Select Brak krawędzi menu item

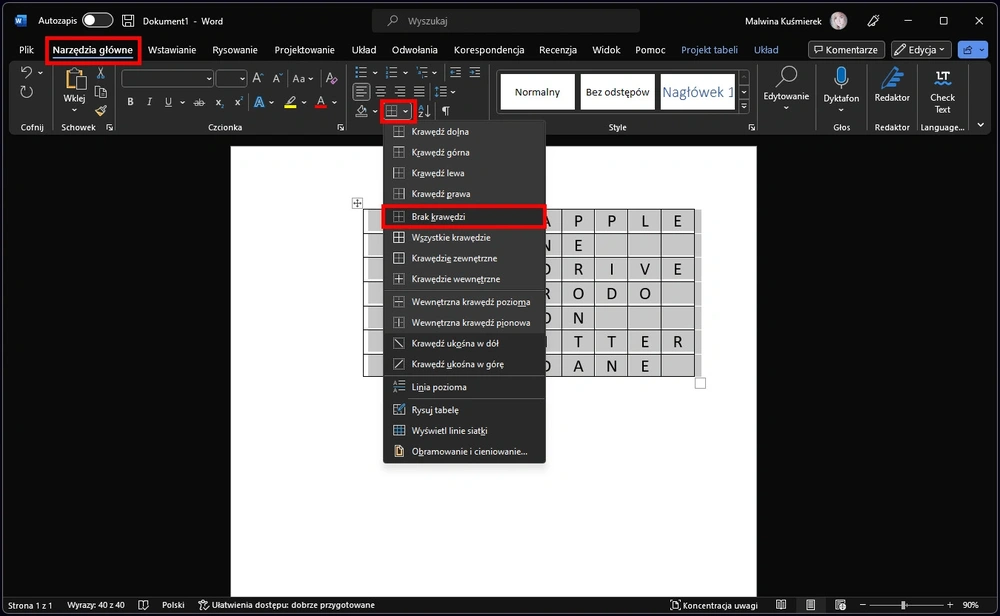click(464, 217)
